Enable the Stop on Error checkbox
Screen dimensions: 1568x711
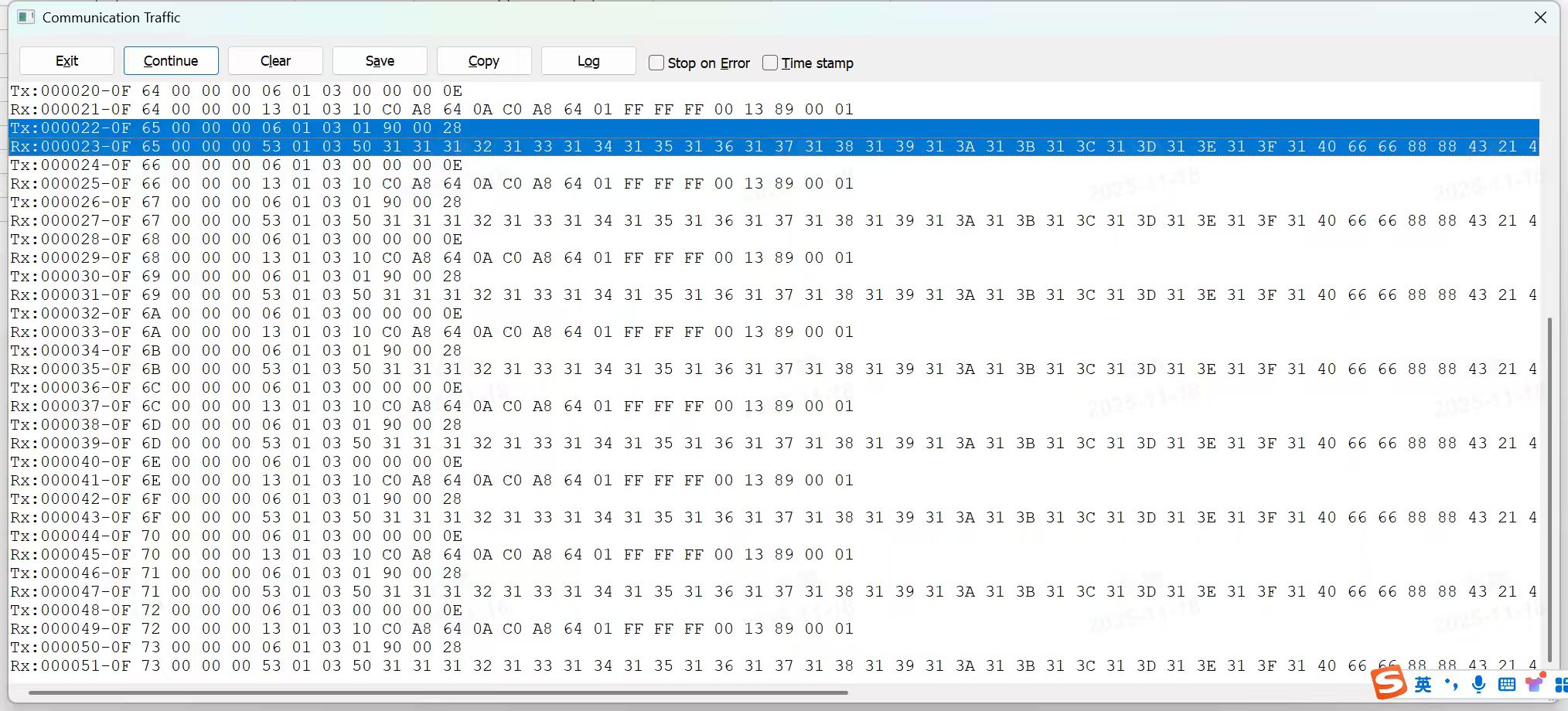coord(656,63)
